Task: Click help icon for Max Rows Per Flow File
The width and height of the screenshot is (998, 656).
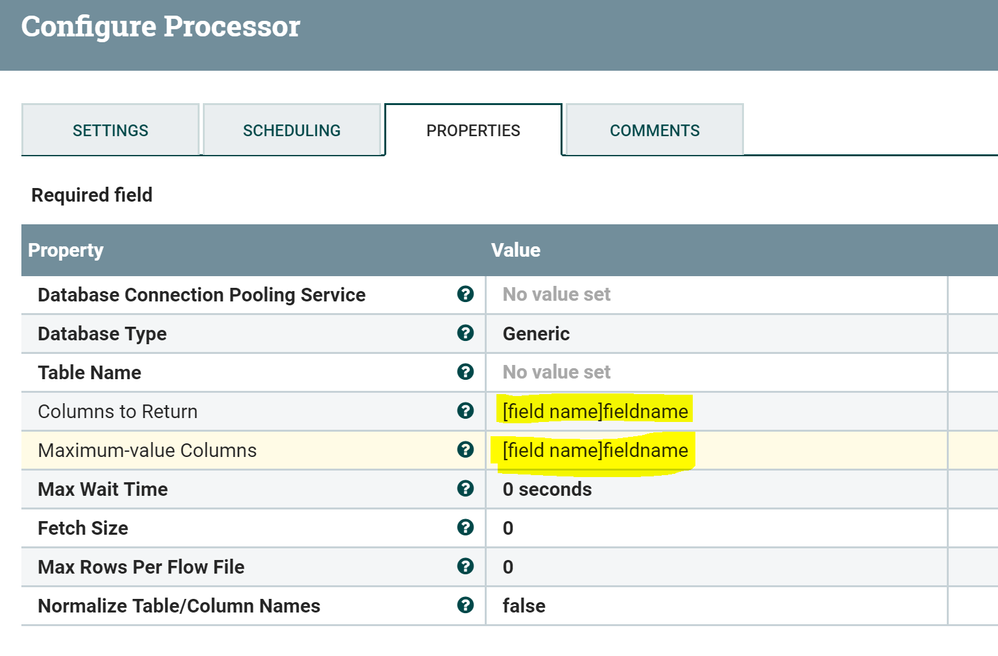Action: (x=465, y=566)
